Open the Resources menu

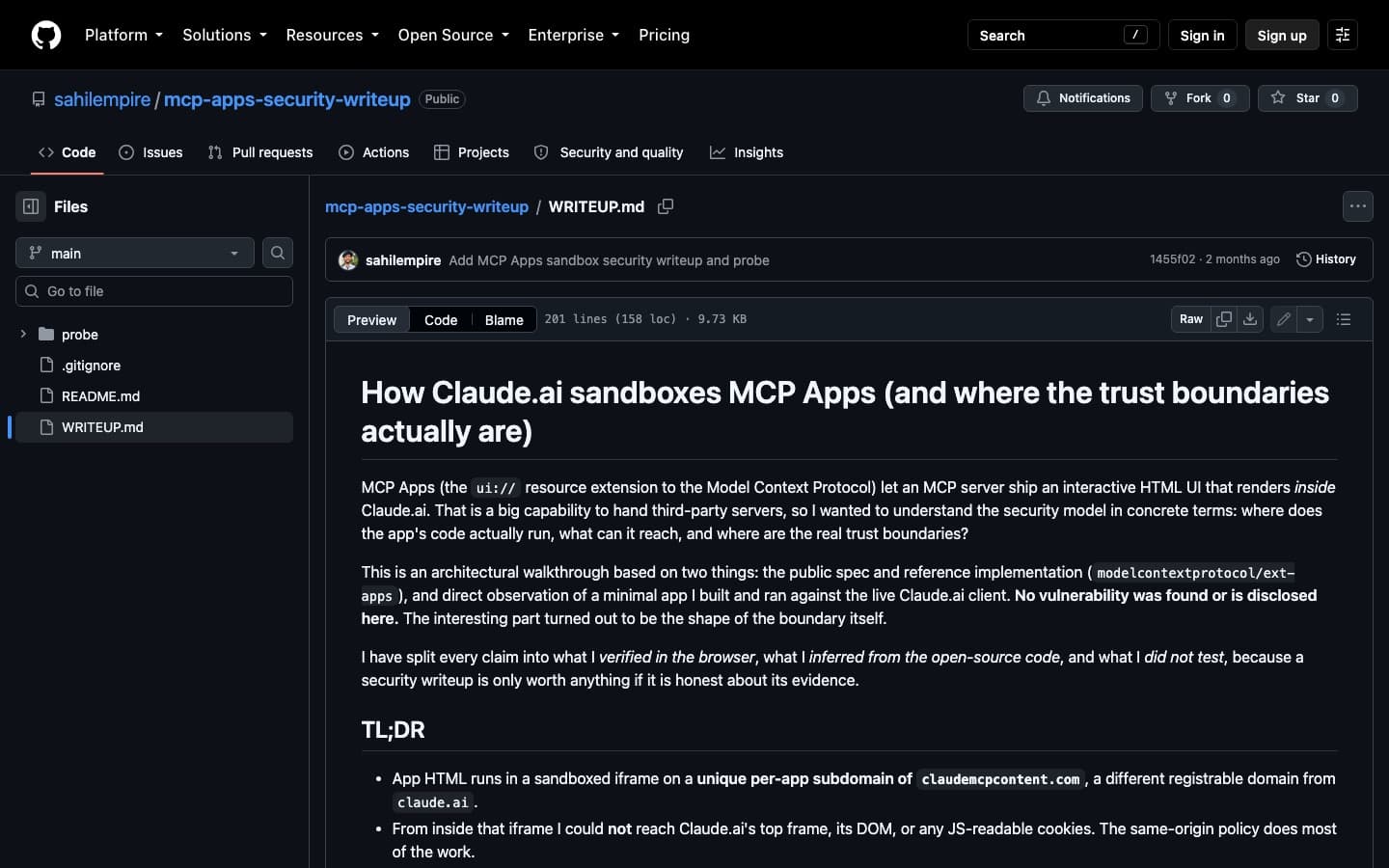click(x=332, y=35)
